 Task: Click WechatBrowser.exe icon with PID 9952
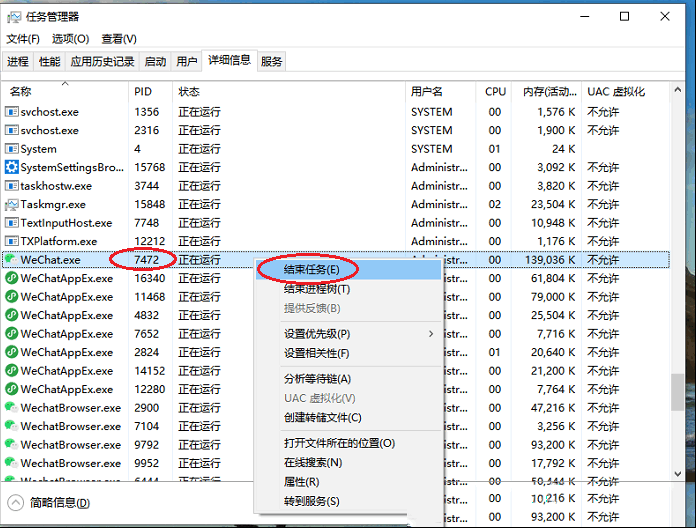(x=11, y=463)
